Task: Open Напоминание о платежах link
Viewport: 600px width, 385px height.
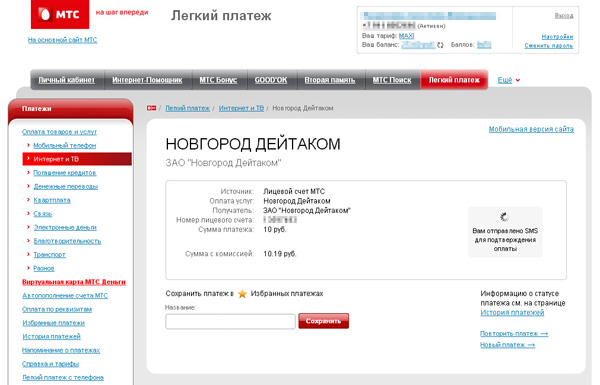Action: pos(61,350)
